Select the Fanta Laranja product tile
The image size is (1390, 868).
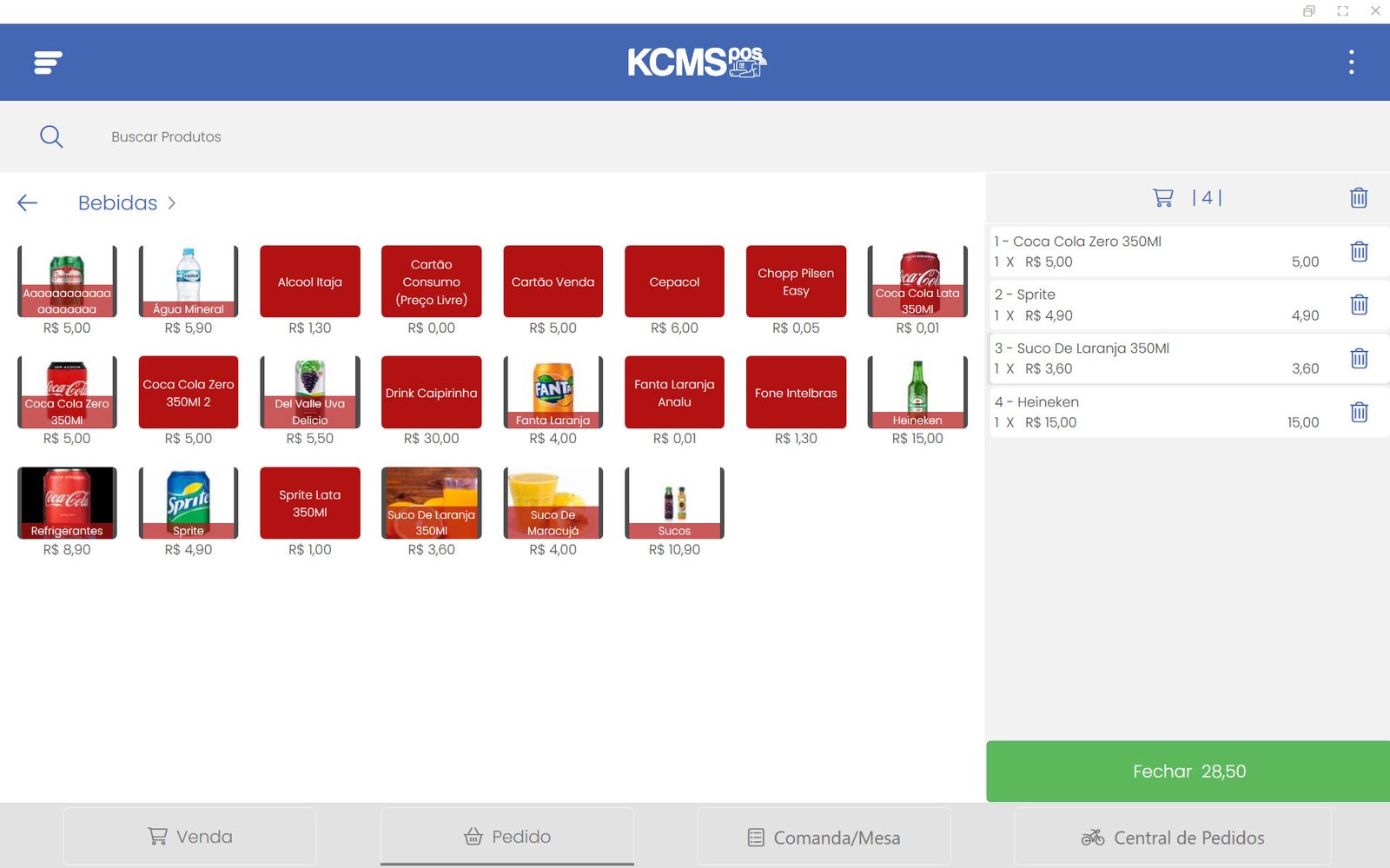click(x=553, y=392)
